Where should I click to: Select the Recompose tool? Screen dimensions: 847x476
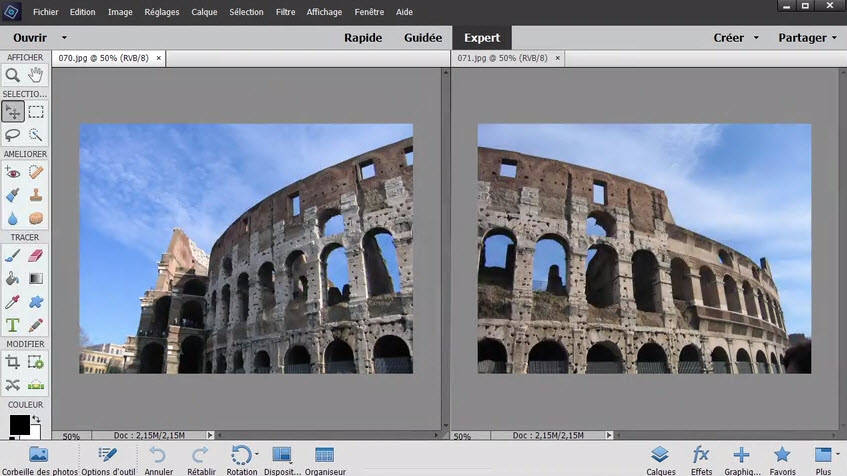click(x=36, y=362)
